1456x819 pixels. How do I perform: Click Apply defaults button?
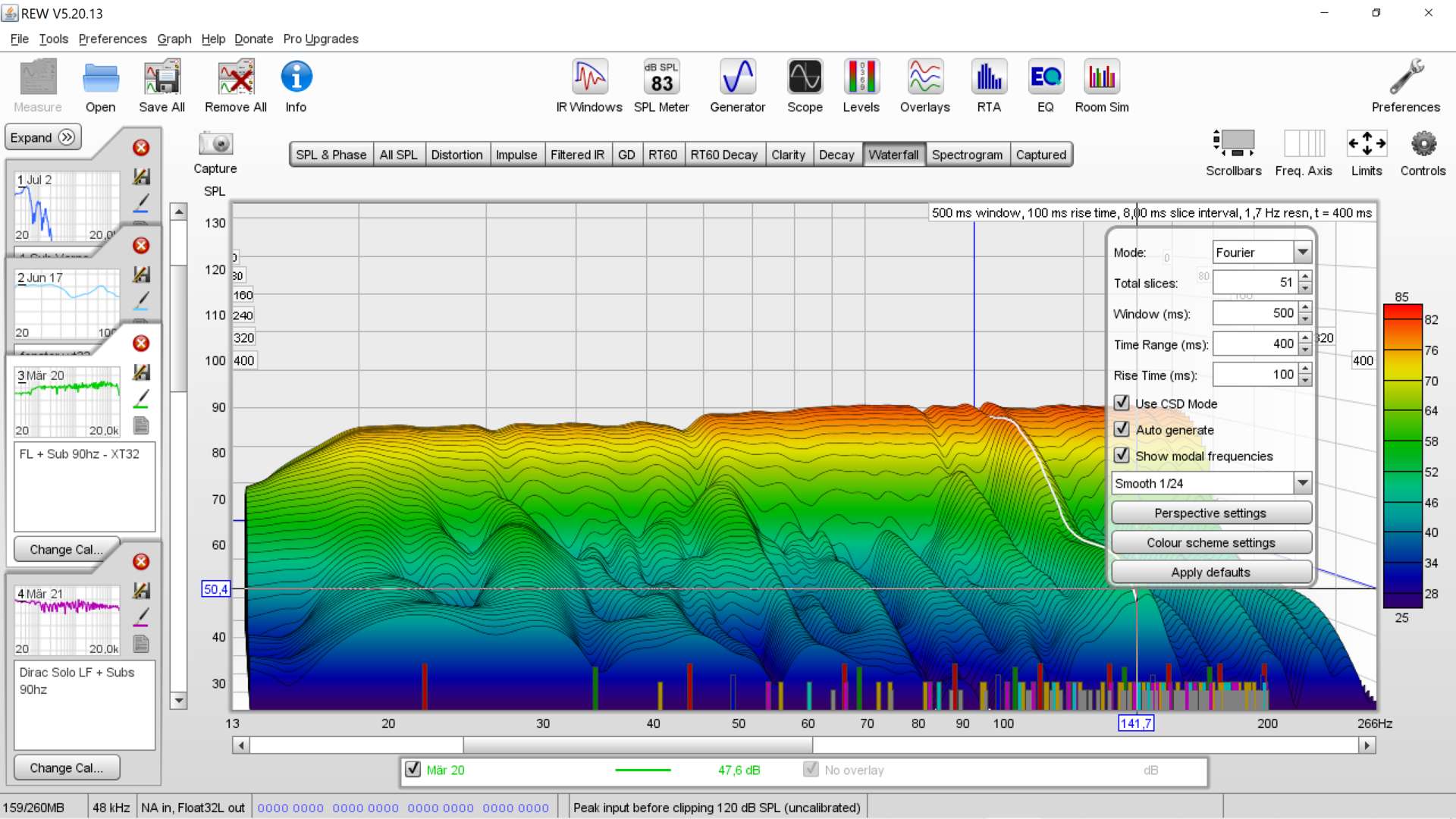1210,572
